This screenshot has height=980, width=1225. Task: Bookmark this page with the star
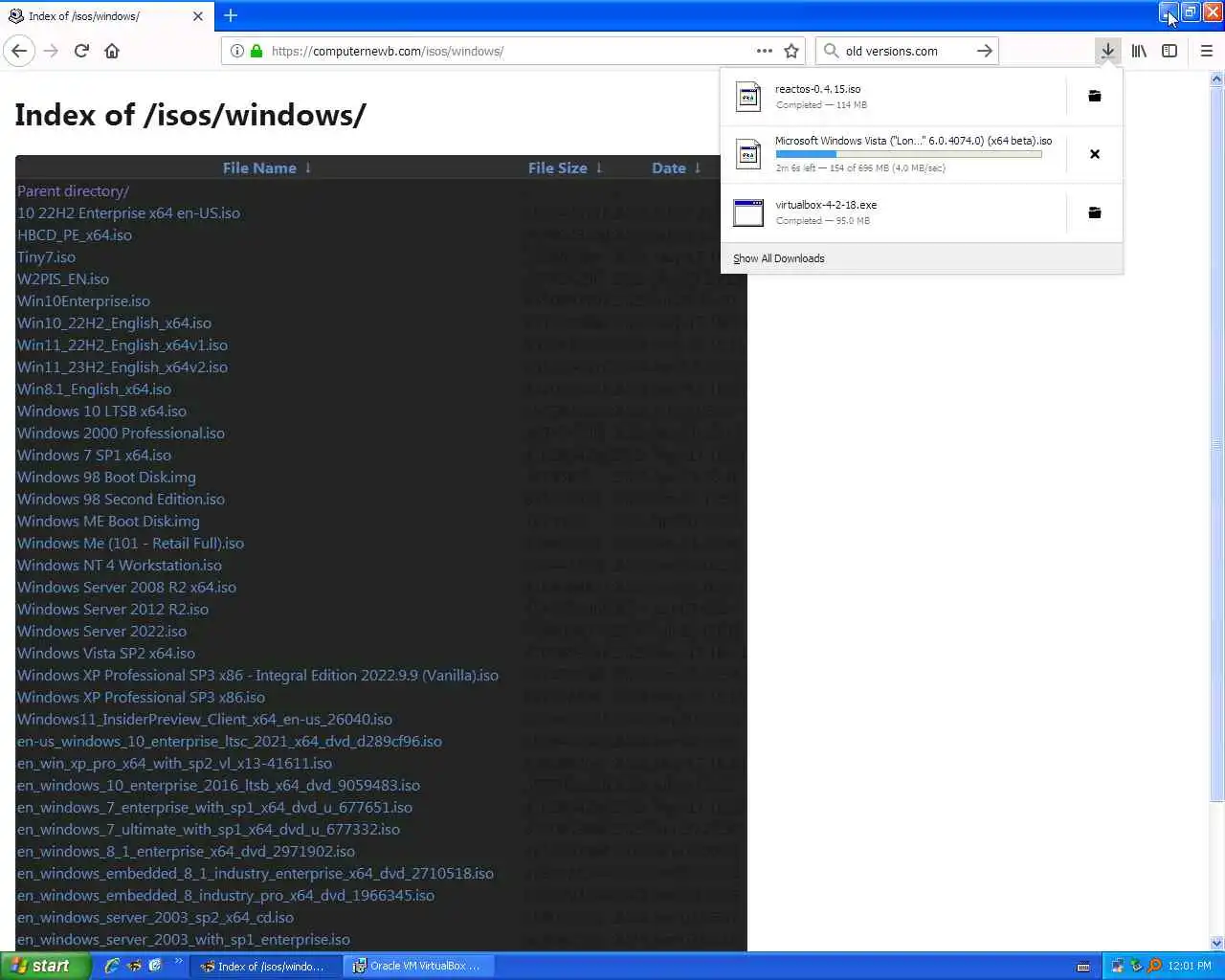[x=791, y=51]
